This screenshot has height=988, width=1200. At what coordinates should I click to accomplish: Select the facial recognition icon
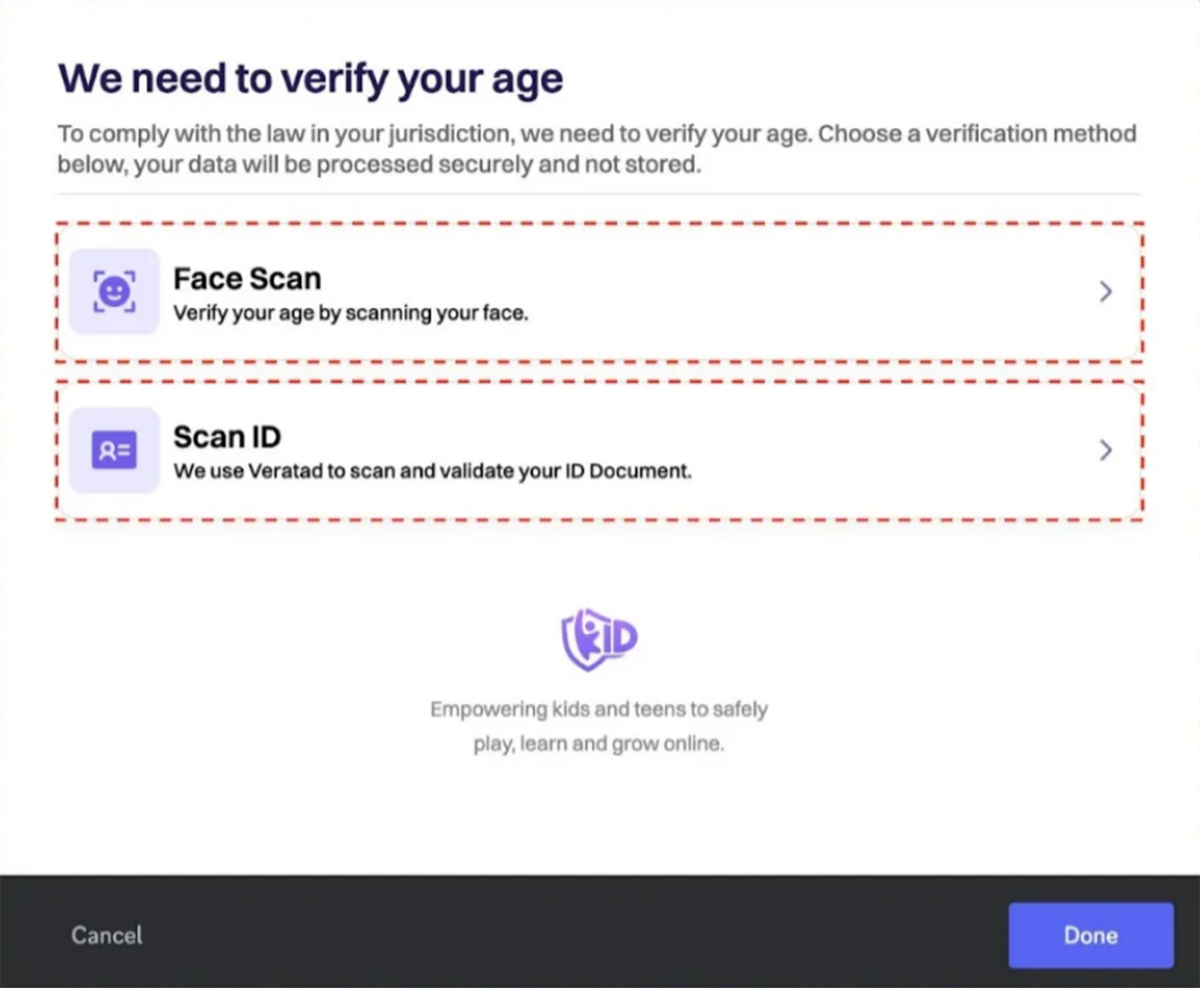114,291
